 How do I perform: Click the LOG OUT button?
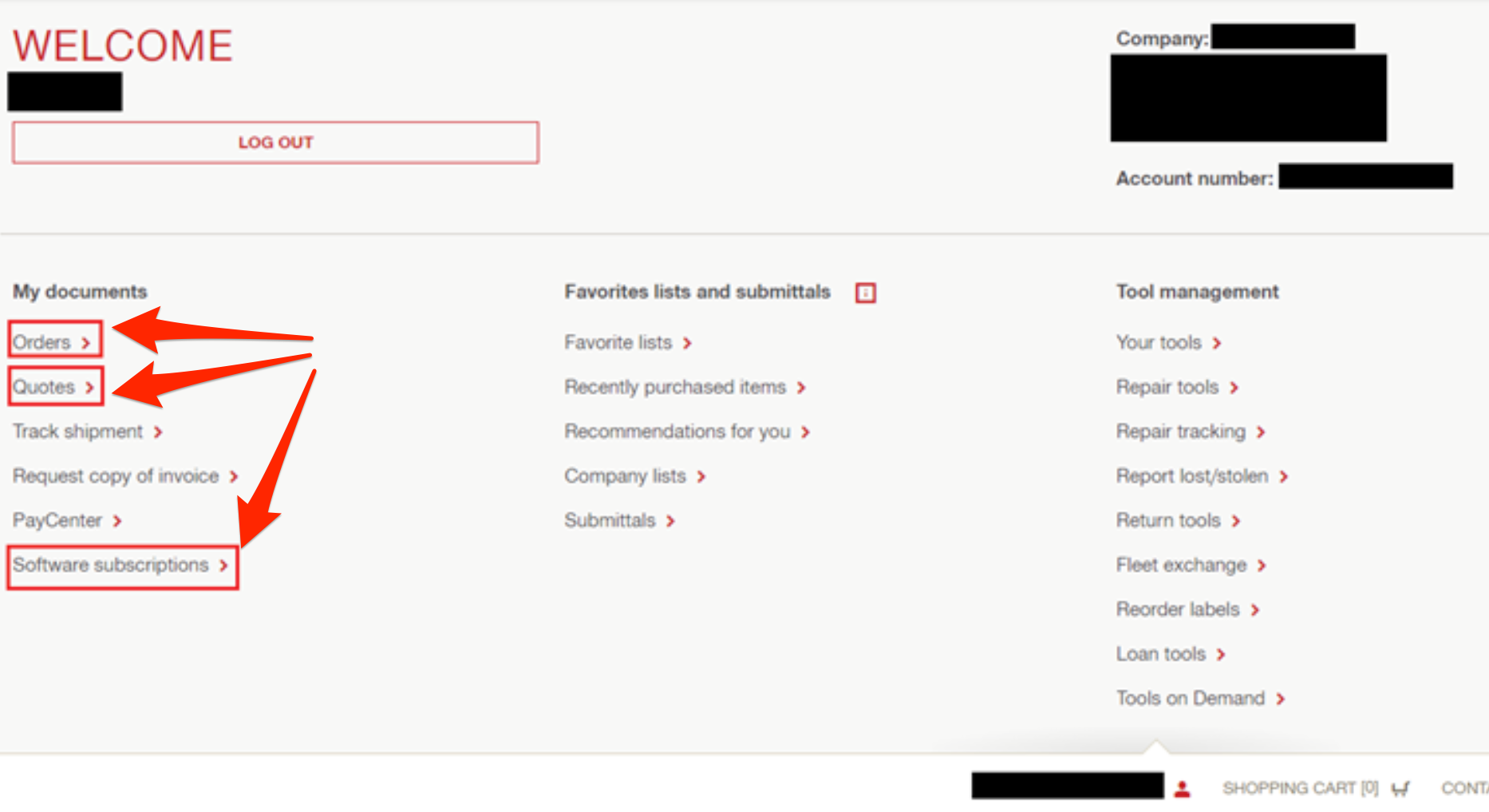tap(275, 143)
